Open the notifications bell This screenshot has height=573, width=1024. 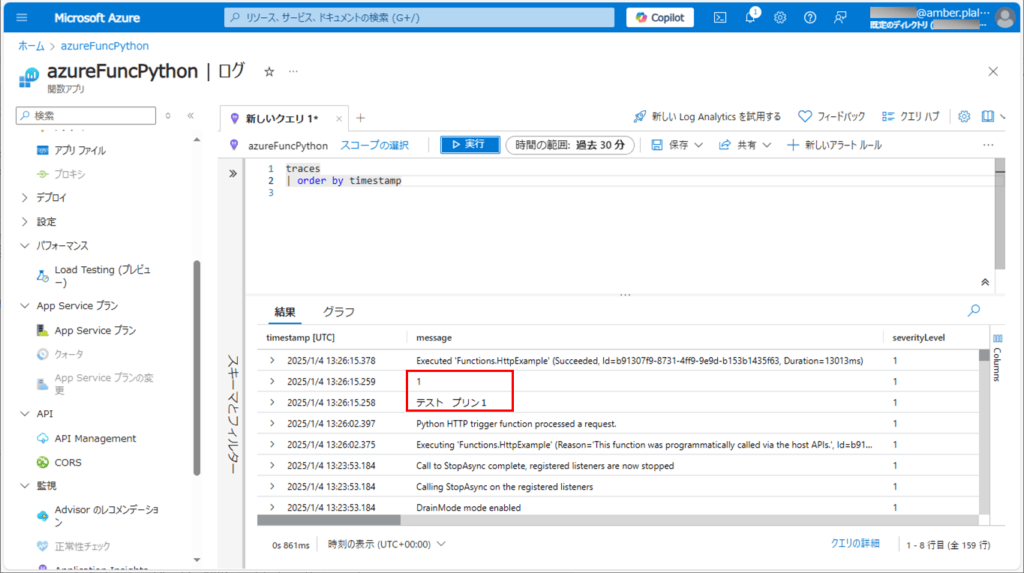(750, 18)
